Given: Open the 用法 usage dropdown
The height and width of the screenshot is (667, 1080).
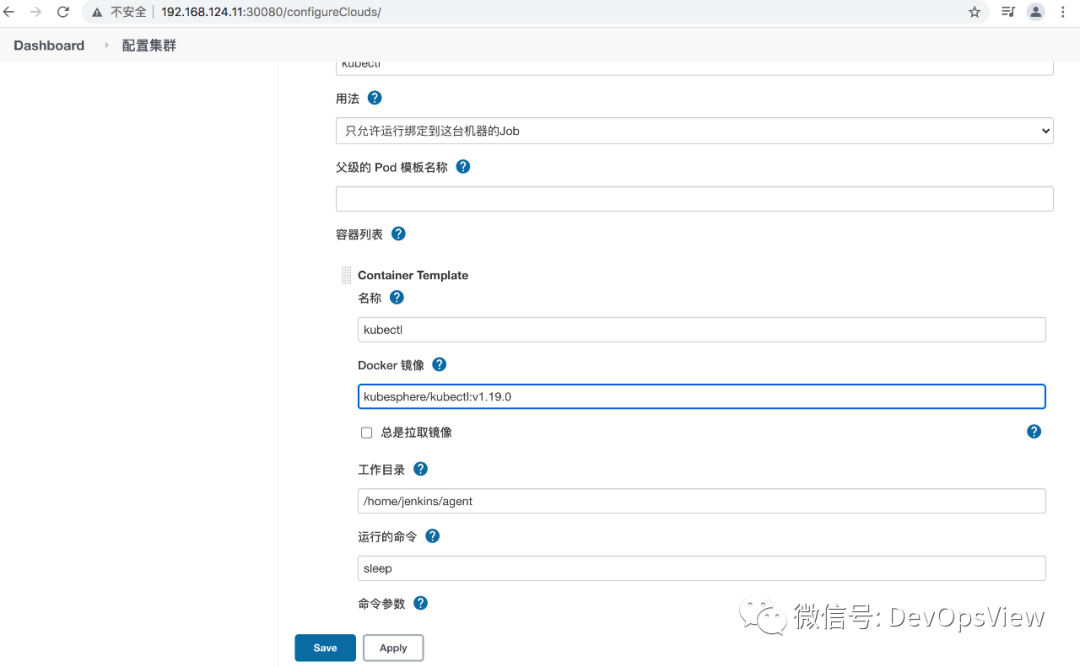Looking at the screenshot, I should pyautogui.click(x=694, y=131).
